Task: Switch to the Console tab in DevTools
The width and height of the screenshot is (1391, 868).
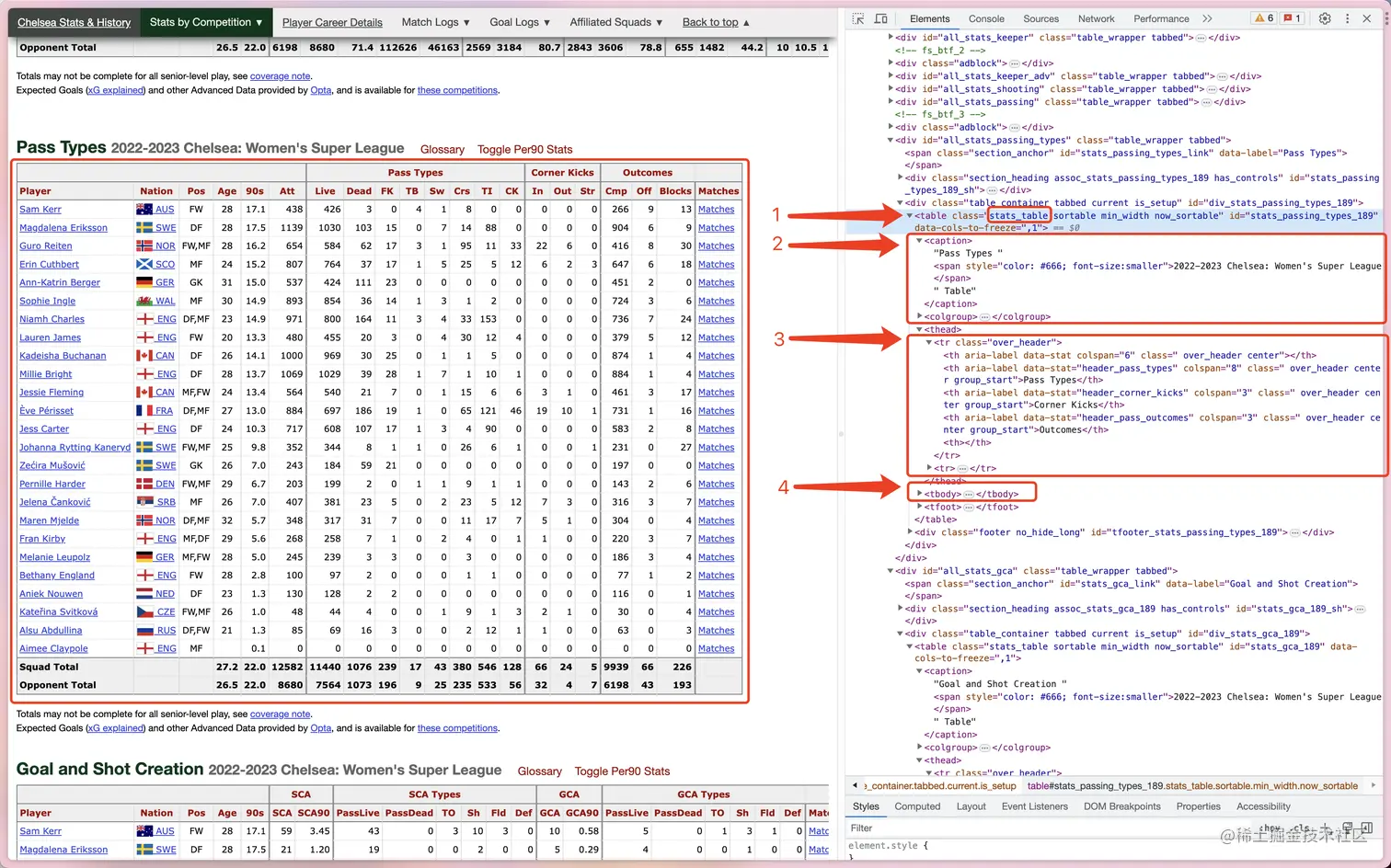Action: coord(986,18)
